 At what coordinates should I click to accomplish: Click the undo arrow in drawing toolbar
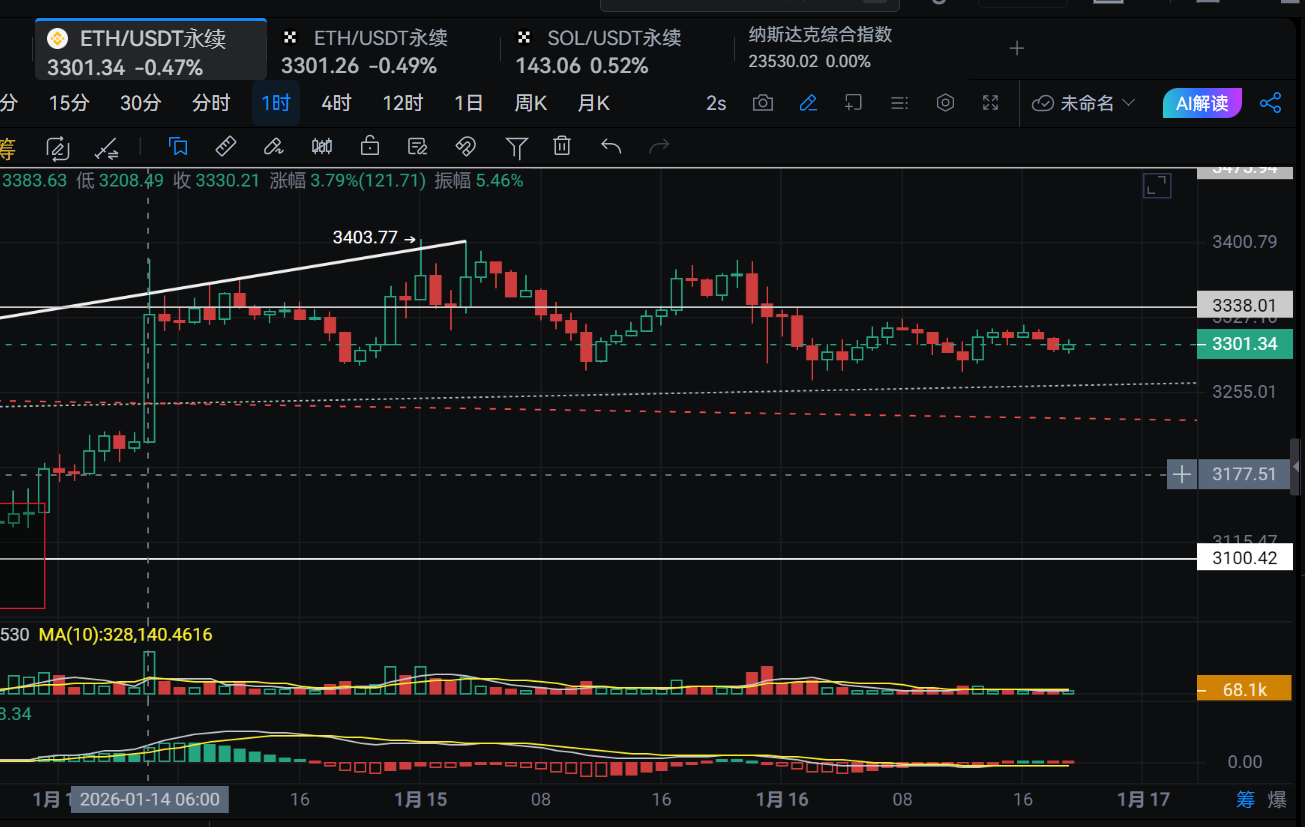click(x=611, y=147)
